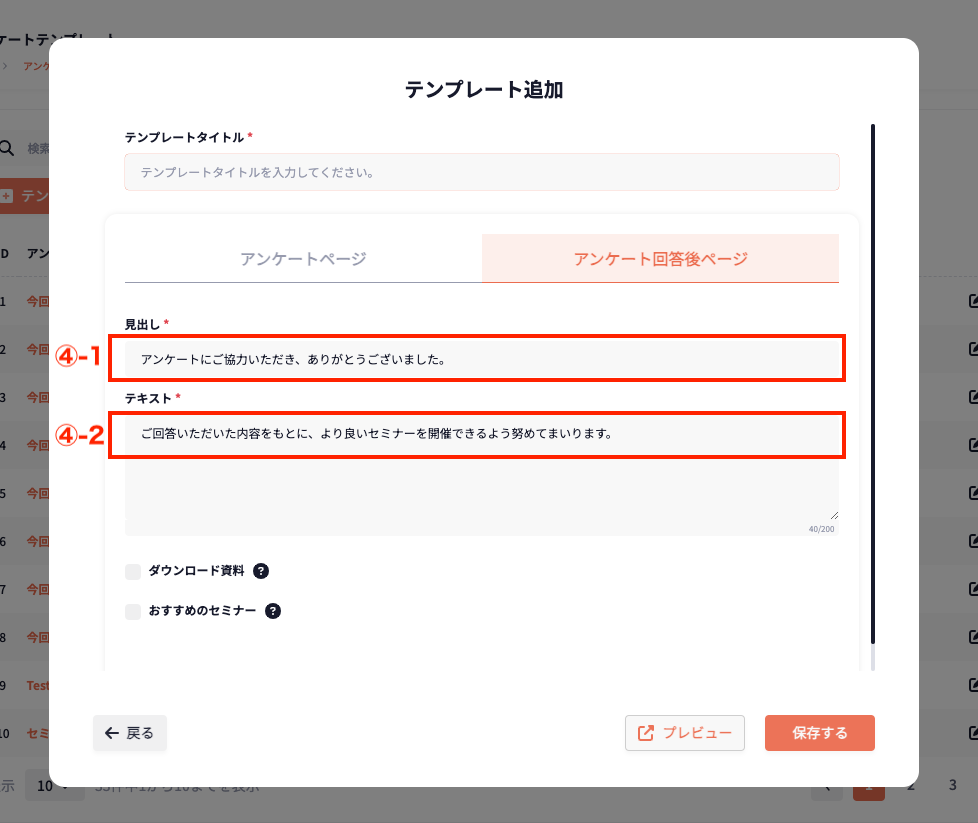Click the previous page arrow

pos(826,786)
